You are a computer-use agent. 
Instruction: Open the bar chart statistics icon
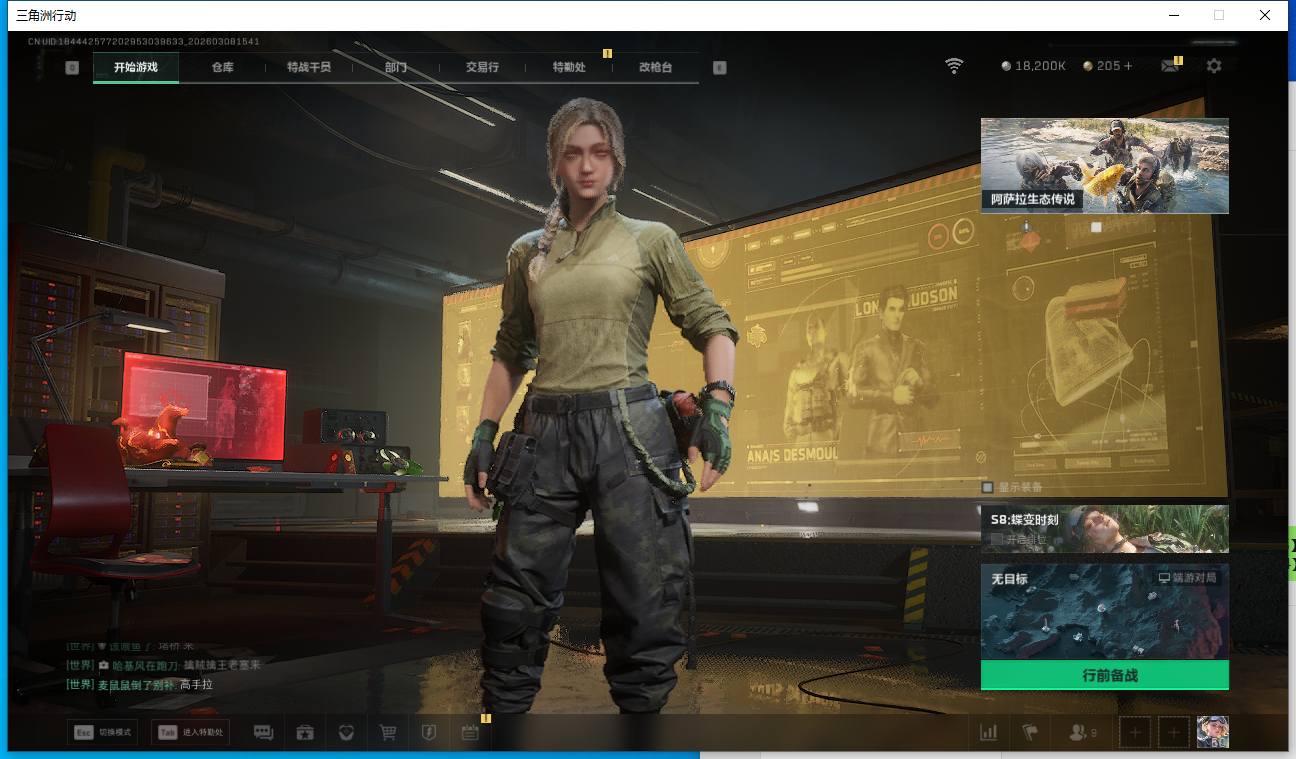point(988,733)
